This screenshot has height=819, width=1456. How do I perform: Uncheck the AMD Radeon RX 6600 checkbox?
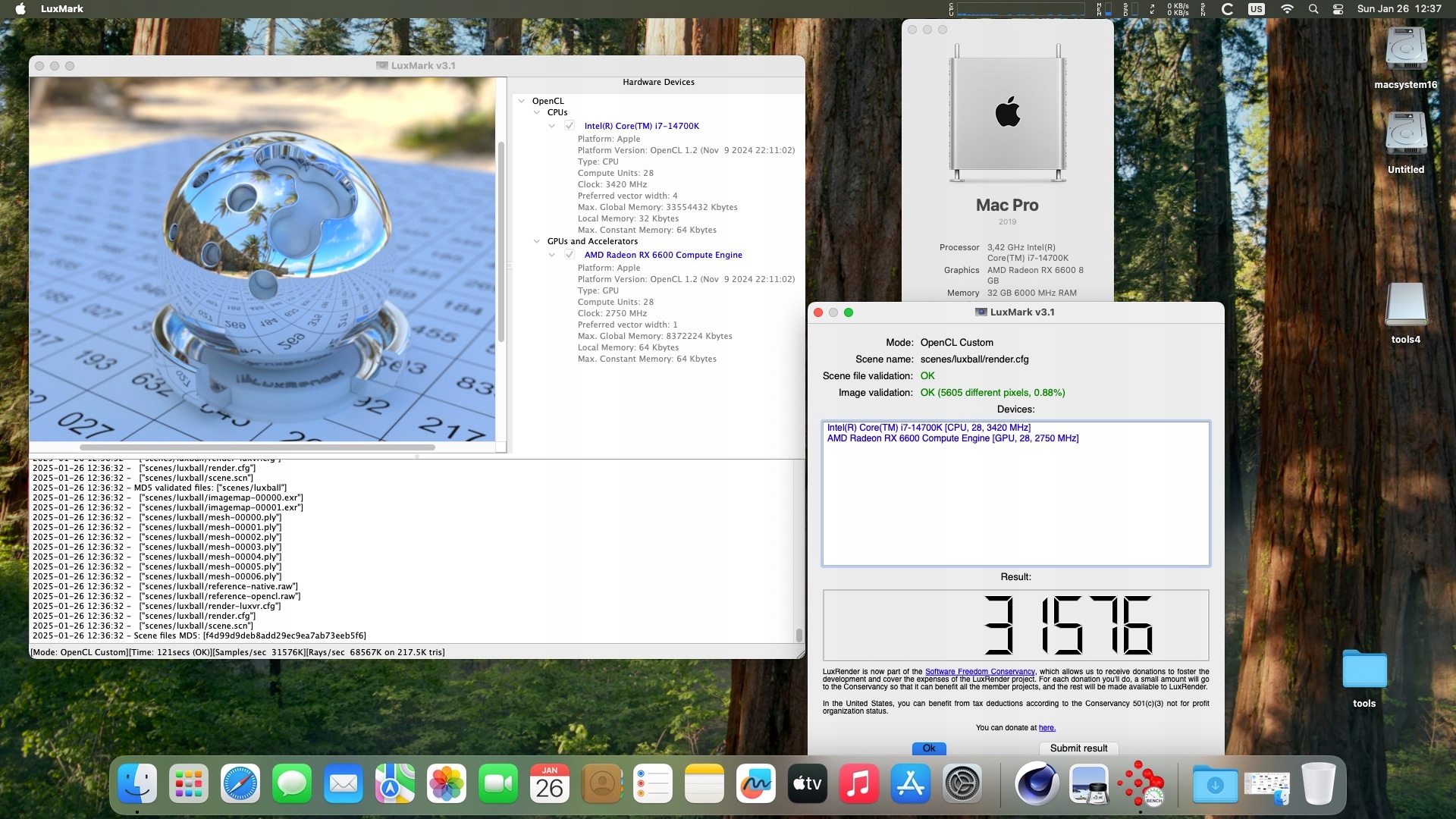(x=570, y=255)
